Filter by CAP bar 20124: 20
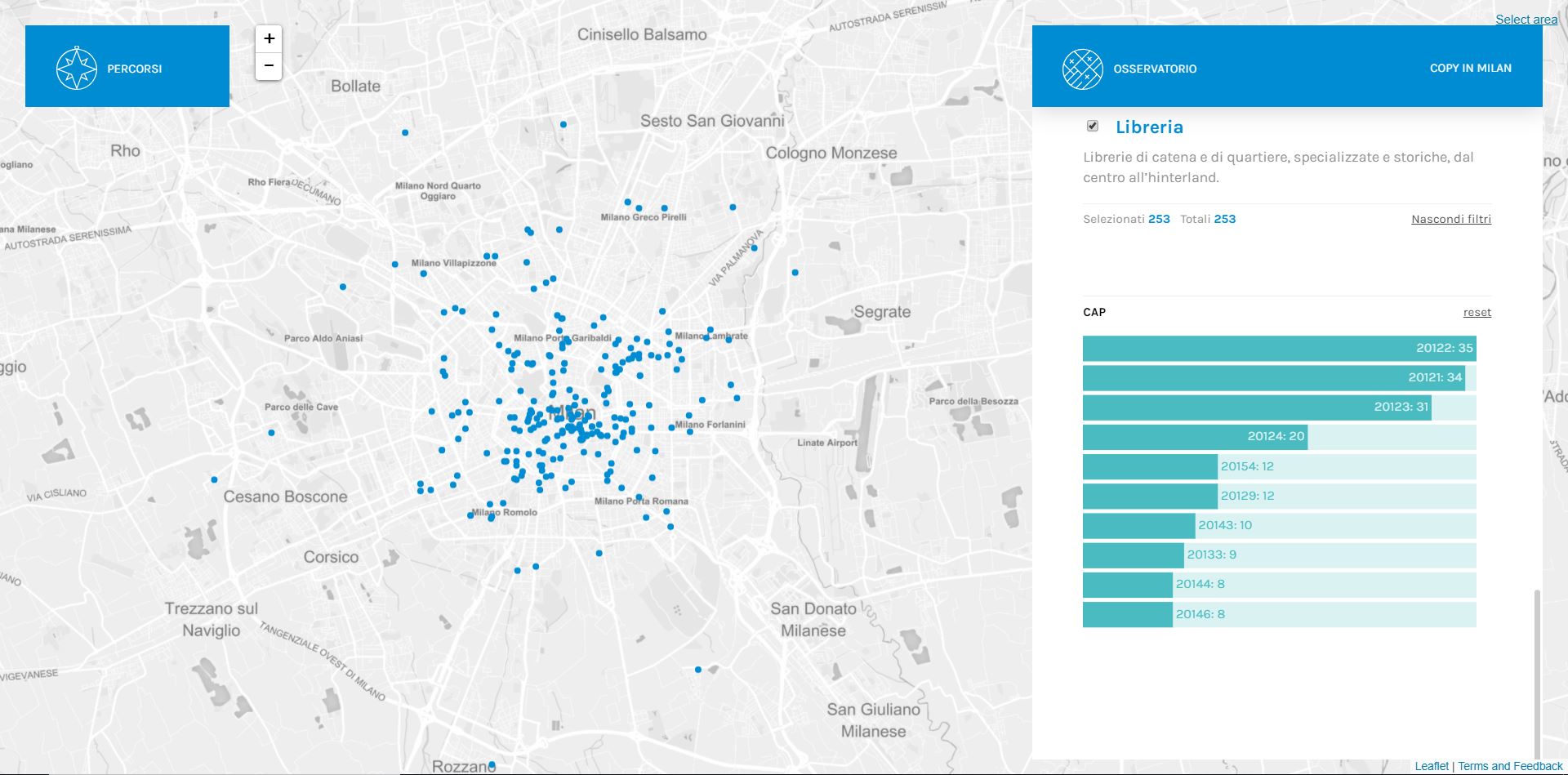The height and width of the screenshot is (775, 1568). pyautogui.click(x=1279, y=437)
